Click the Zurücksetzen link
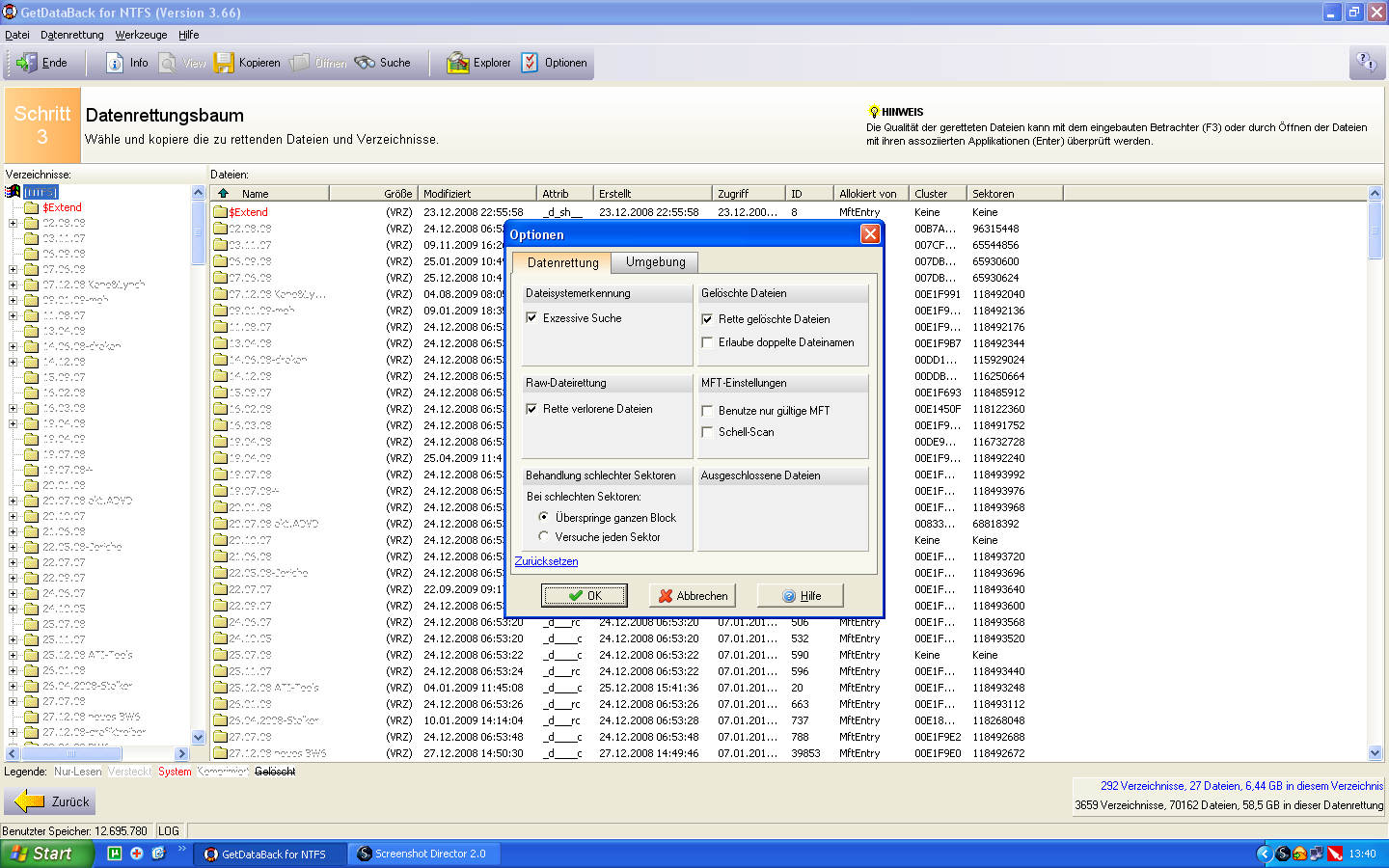The image size is (1389, 868). pos(547,561)
